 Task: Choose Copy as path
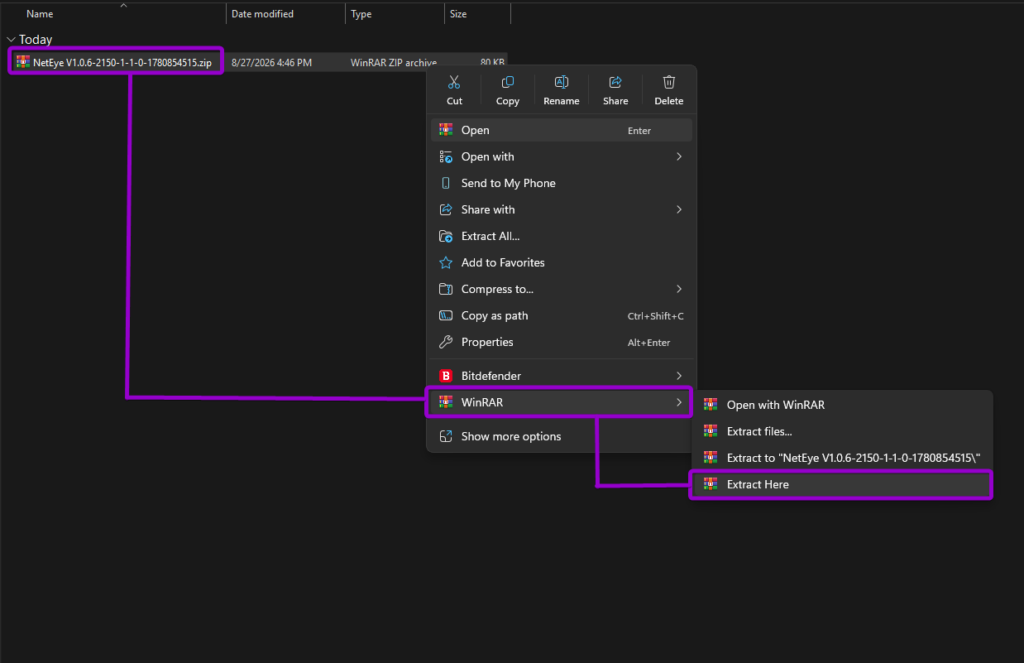coord(561,315)
